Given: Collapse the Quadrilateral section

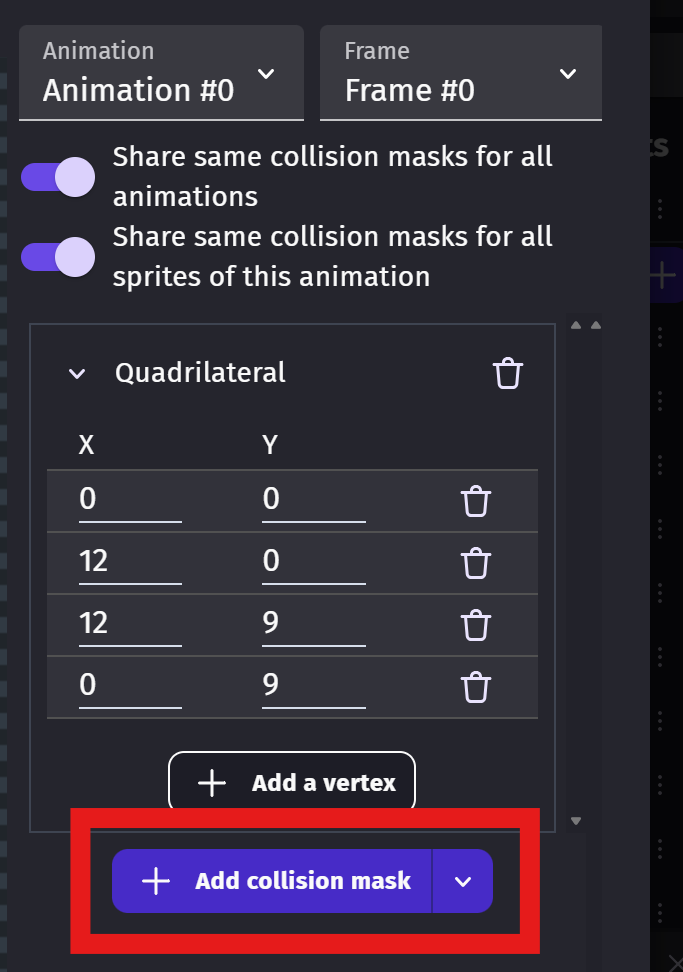Looking at the screenshot, I should 77,374.
